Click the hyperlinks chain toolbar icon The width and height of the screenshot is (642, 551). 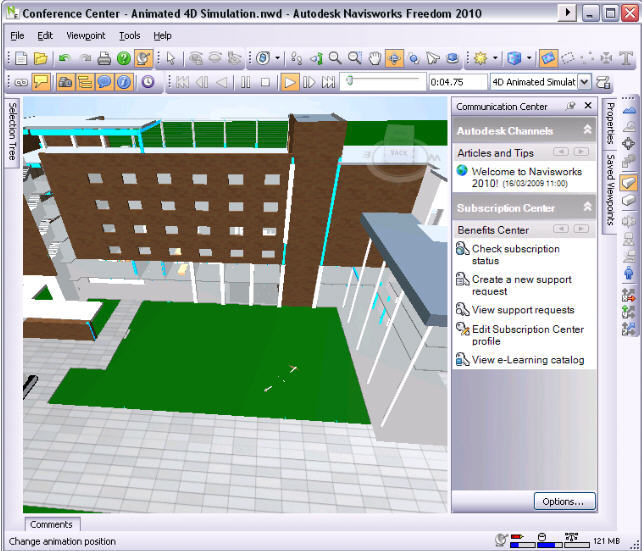(21, 82)
